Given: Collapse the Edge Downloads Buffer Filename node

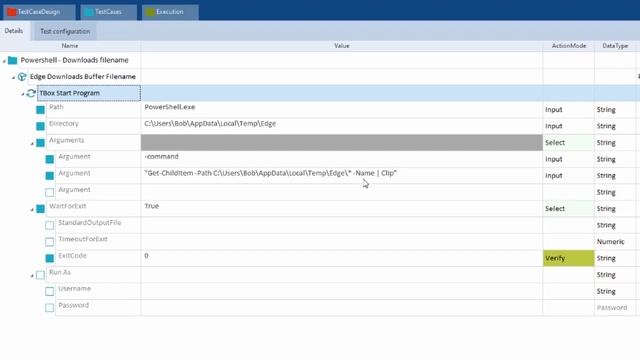Looking at the screenshot, I should pos(13,78).
